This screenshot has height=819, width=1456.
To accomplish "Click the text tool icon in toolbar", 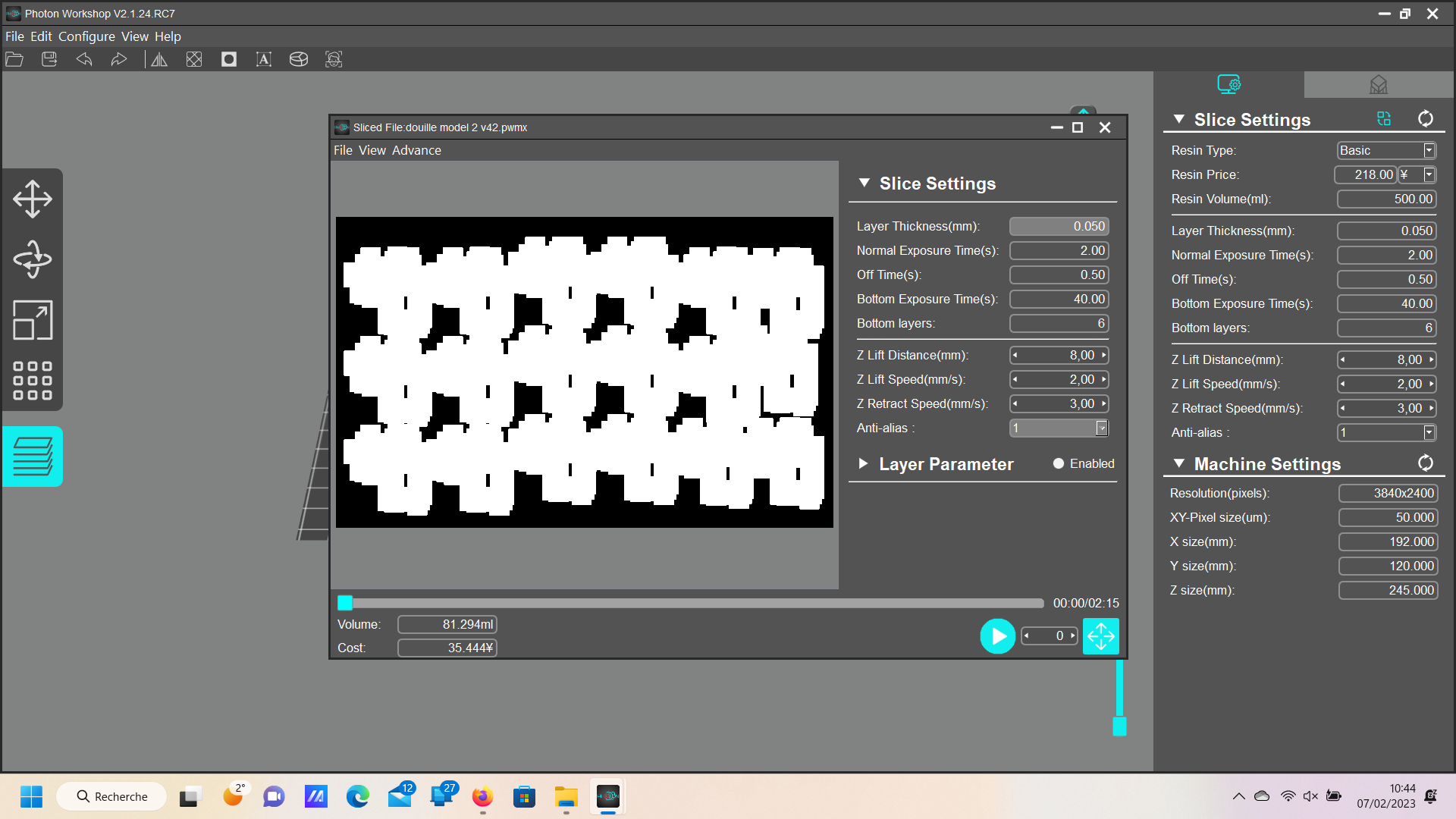I will (x=264, y=59).
